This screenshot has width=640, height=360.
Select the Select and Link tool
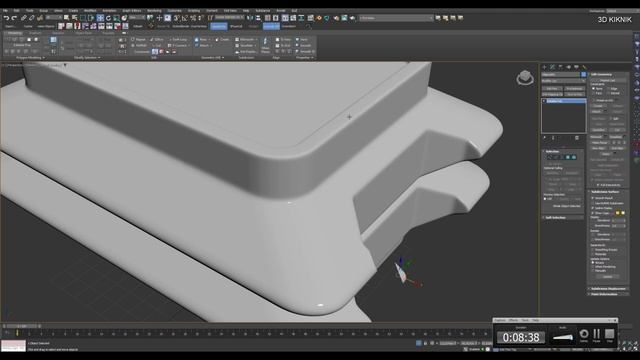tap(24, 18)
